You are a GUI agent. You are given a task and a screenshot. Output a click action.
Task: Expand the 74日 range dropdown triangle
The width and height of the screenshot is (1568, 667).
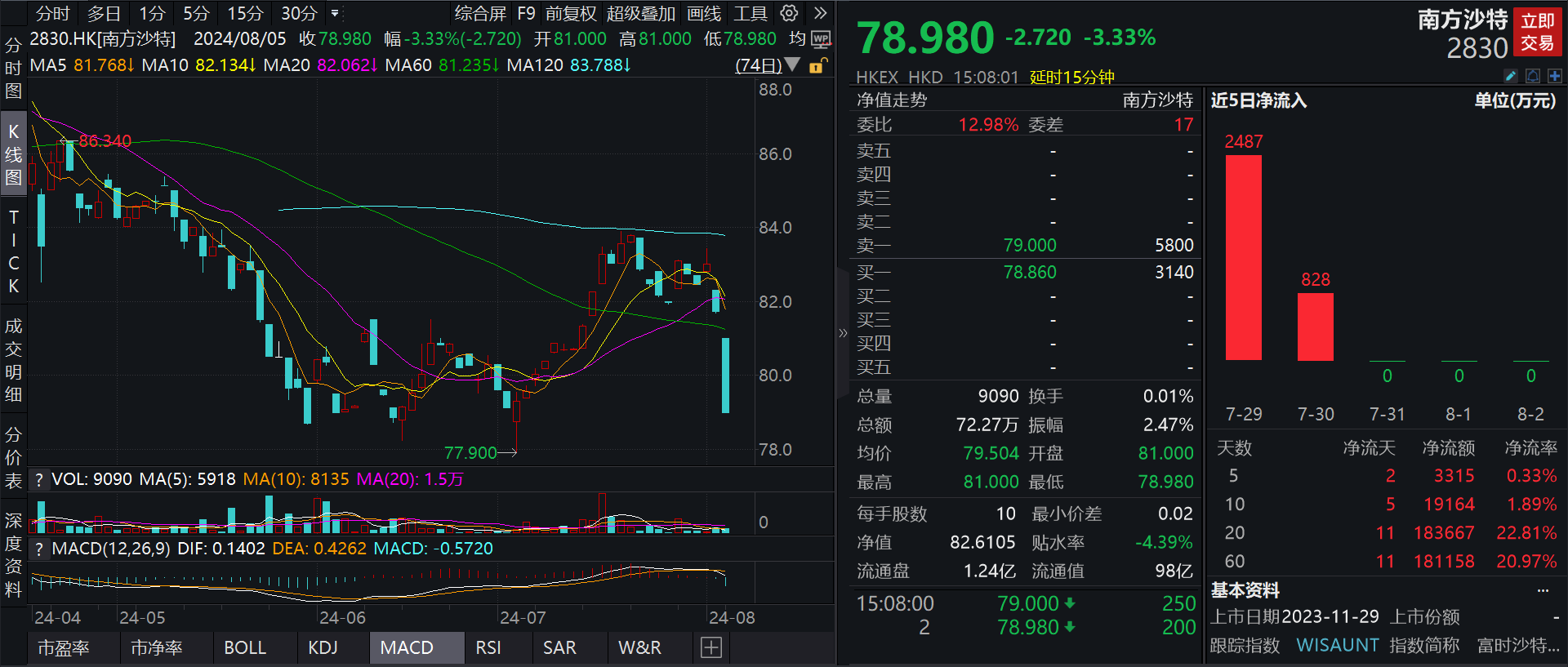792,64
